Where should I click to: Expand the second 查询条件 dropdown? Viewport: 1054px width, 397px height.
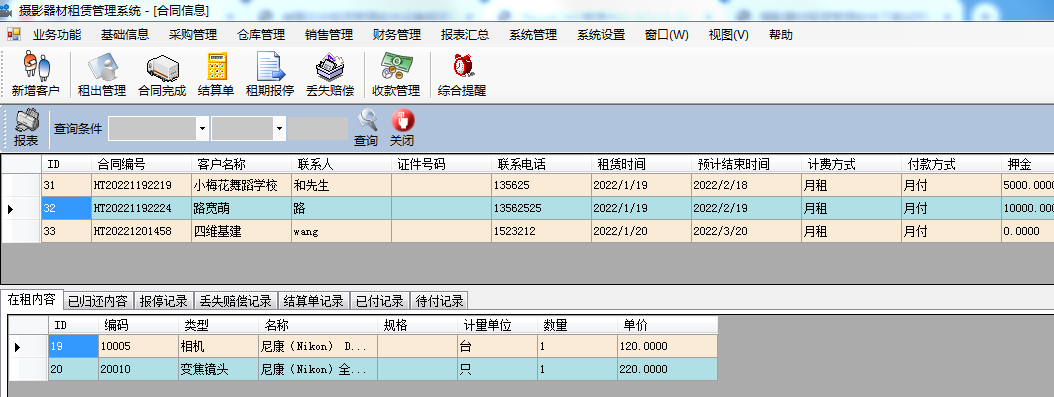(279, 128)
